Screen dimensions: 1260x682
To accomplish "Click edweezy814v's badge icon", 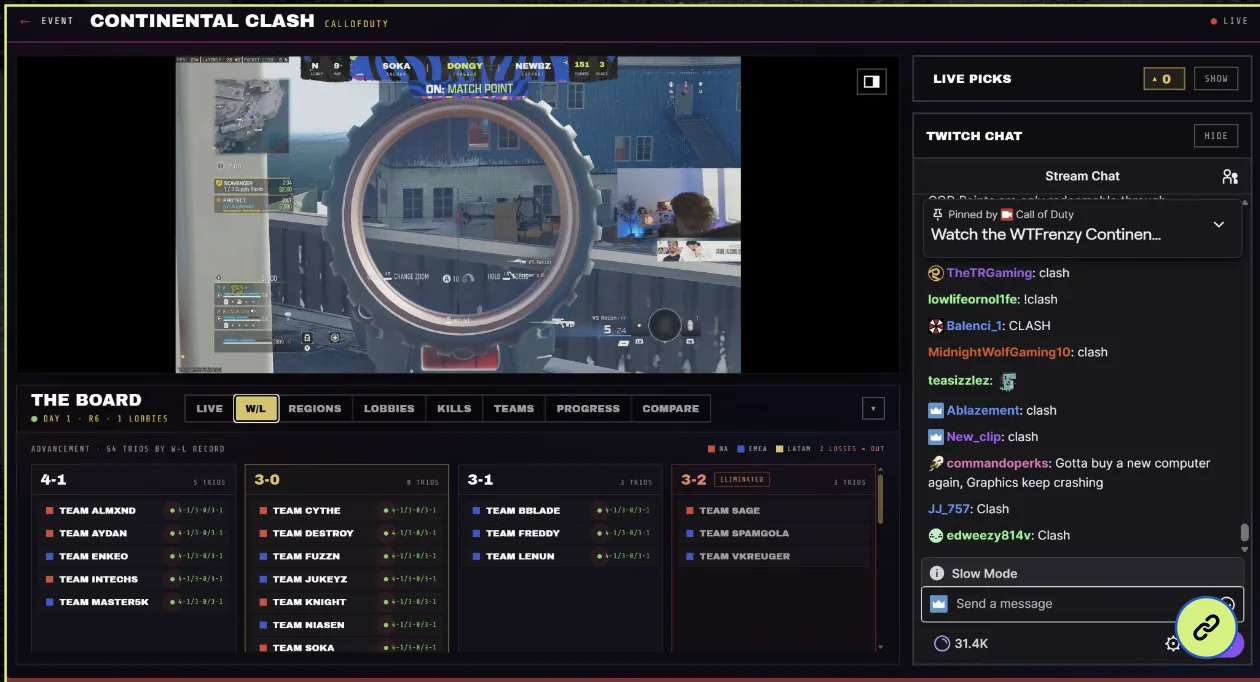I will [936, 535].
